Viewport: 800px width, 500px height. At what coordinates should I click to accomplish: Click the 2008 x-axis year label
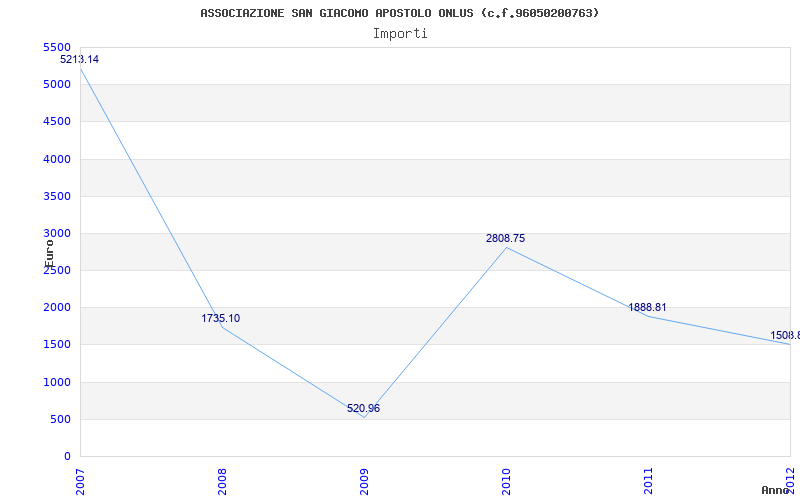click(222, 481)
